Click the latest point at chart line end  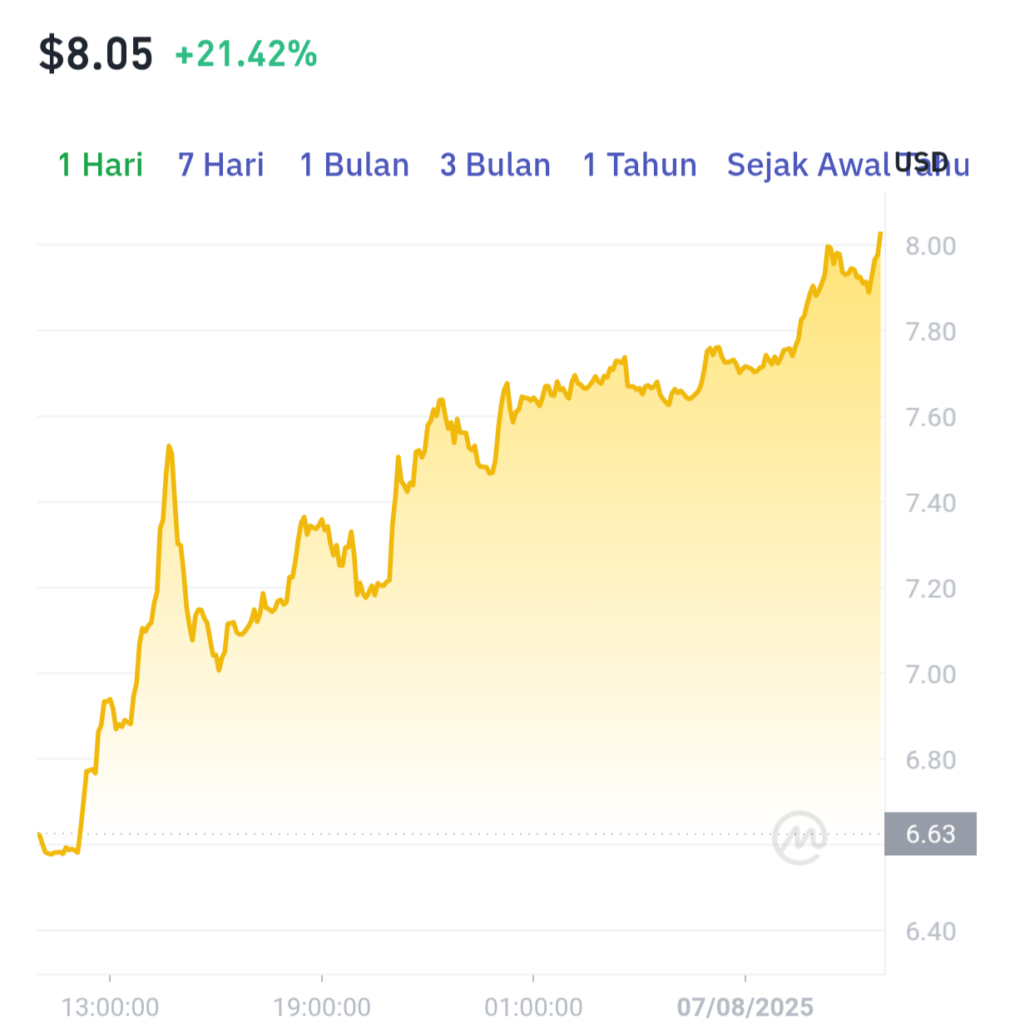[x=881, y=233]
